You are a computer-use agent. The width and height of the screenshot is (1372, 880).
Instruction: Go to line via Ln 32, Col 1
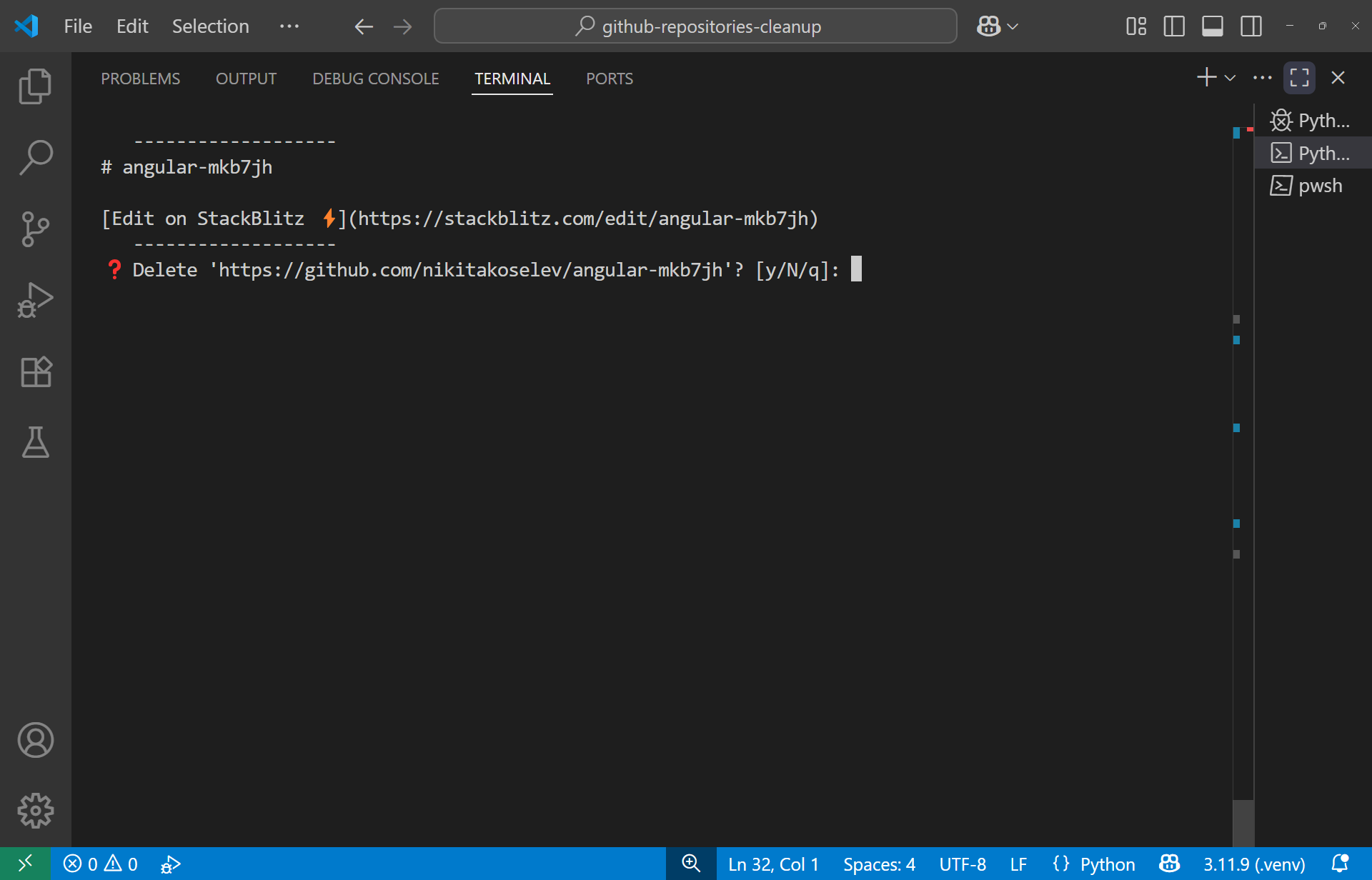point(773,864)
